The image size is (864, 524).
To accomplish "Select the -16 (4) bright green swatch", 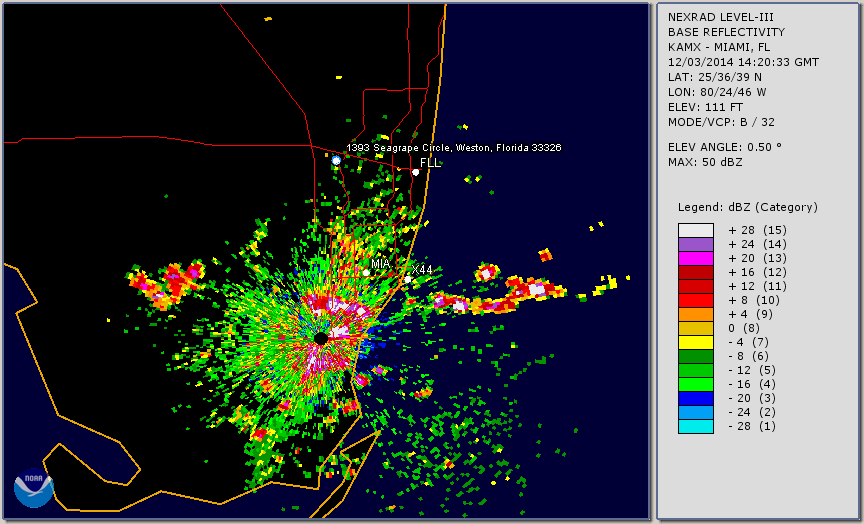I will (696, 385).
